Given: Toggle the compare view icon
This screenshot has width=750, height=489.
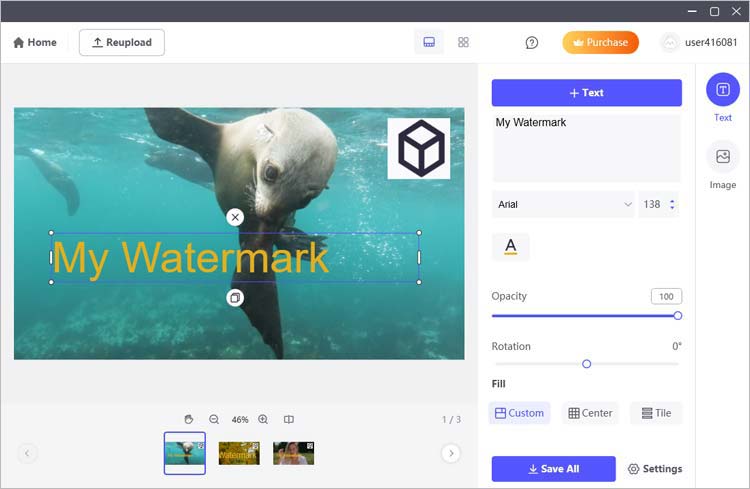Looking at the screenshot, I should point(288,420).
